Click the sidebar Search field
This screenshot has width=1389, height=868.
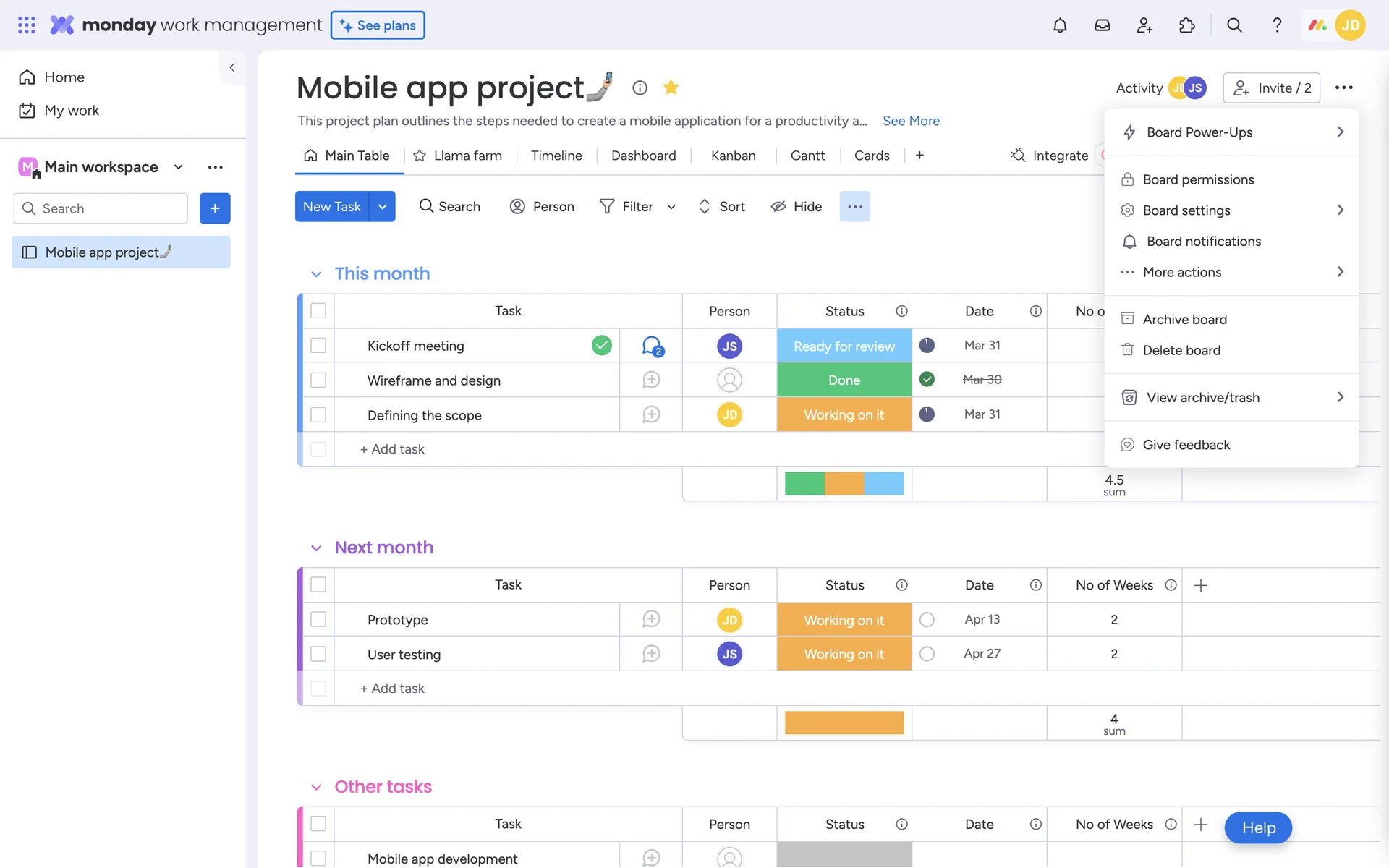pyautogui.click(x=101, y=208)
